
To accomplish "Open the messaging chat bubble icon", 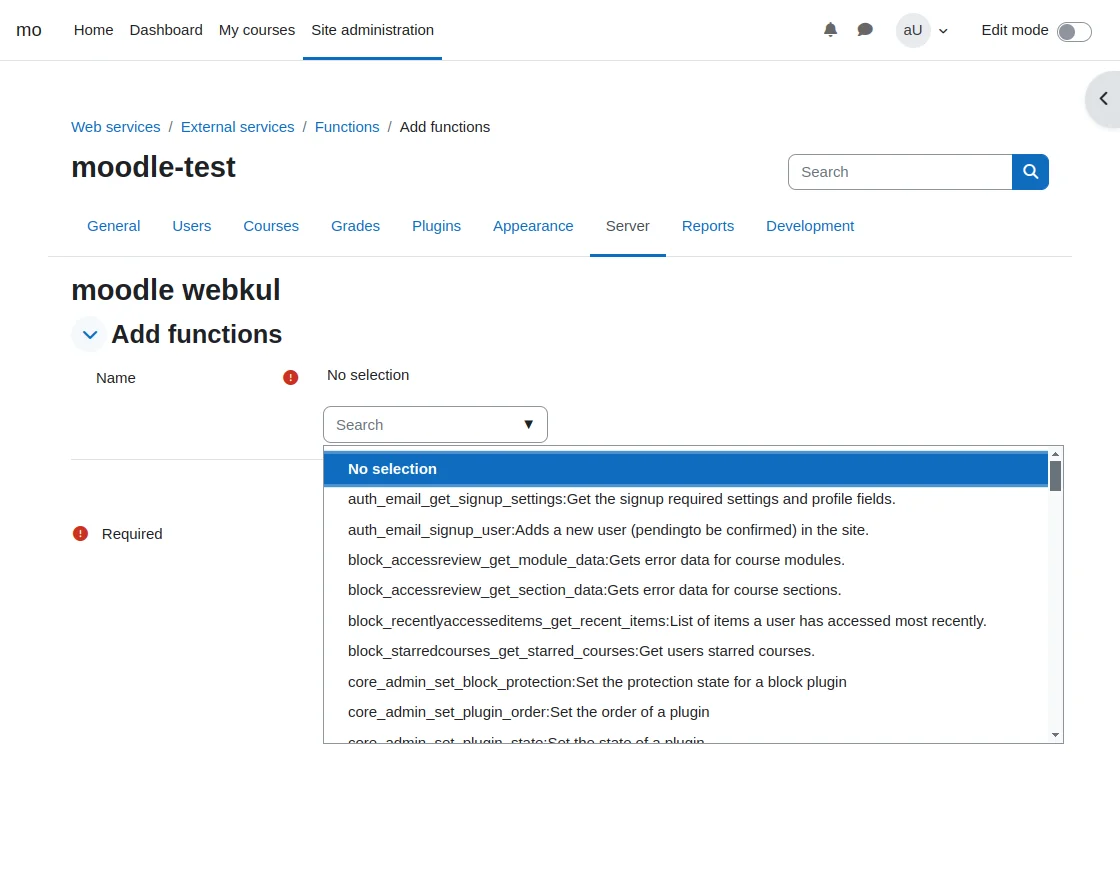I will point(865,30).
